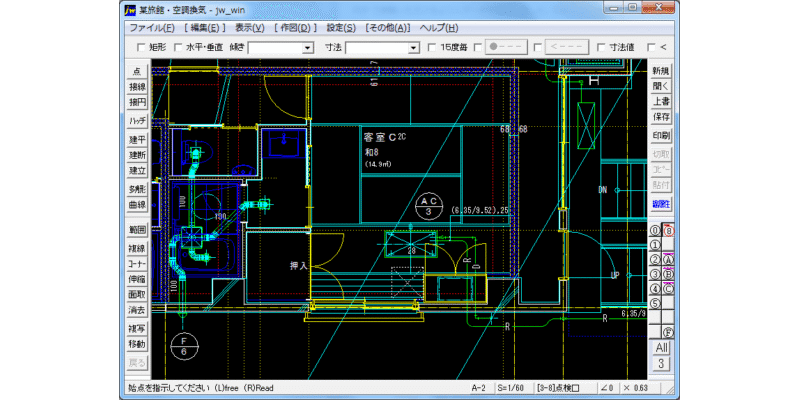
Task: Check the 15度毎 option
Action: 432,47
